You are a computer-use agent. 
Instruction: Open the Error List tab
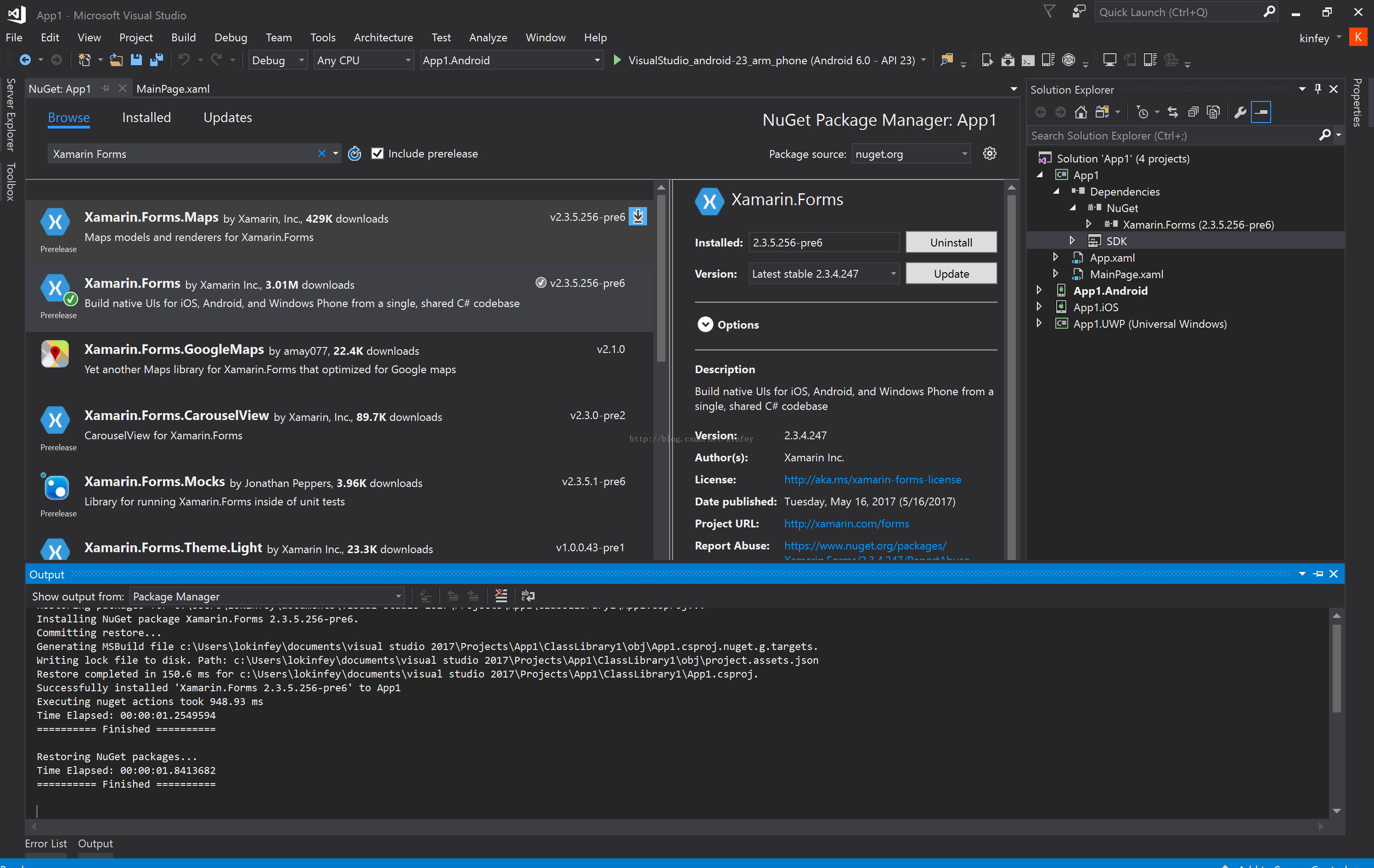point(45,844)
